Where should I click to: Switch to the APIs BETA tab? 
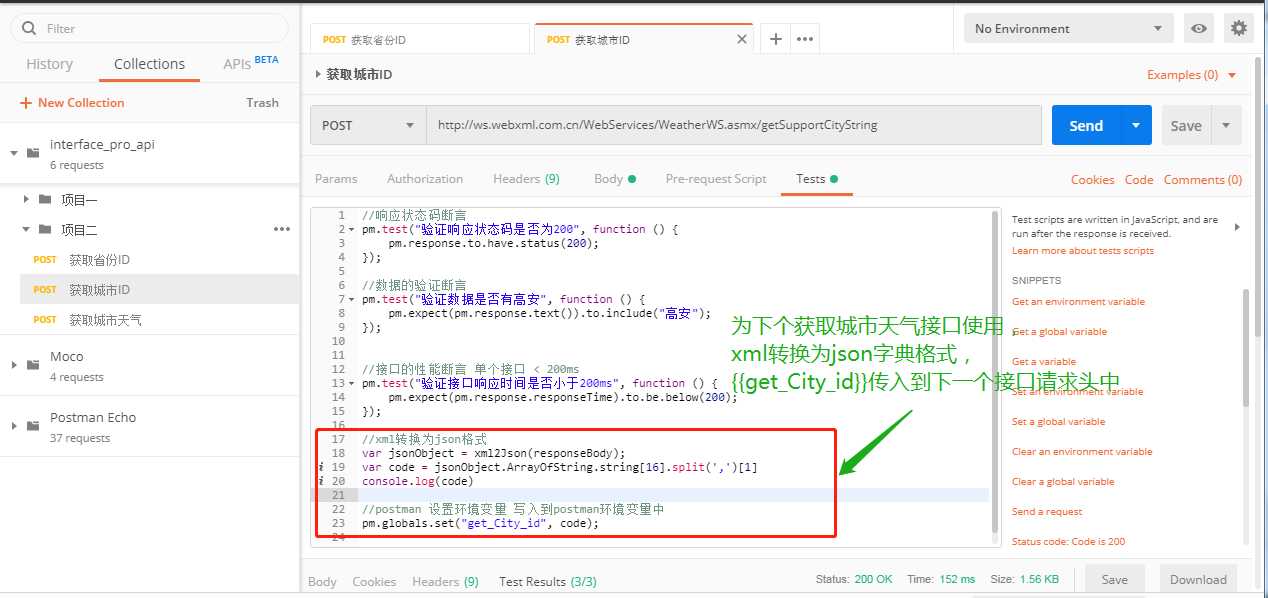pos(250,63)
